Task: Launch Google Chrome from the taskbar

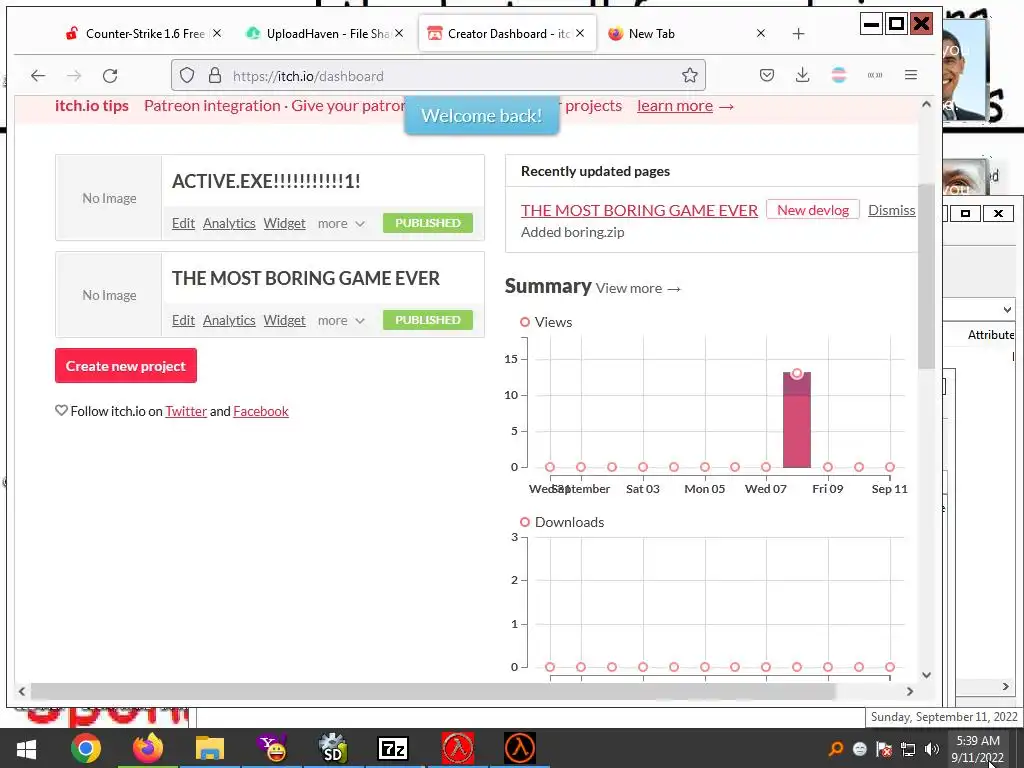Action: (86, 748)
